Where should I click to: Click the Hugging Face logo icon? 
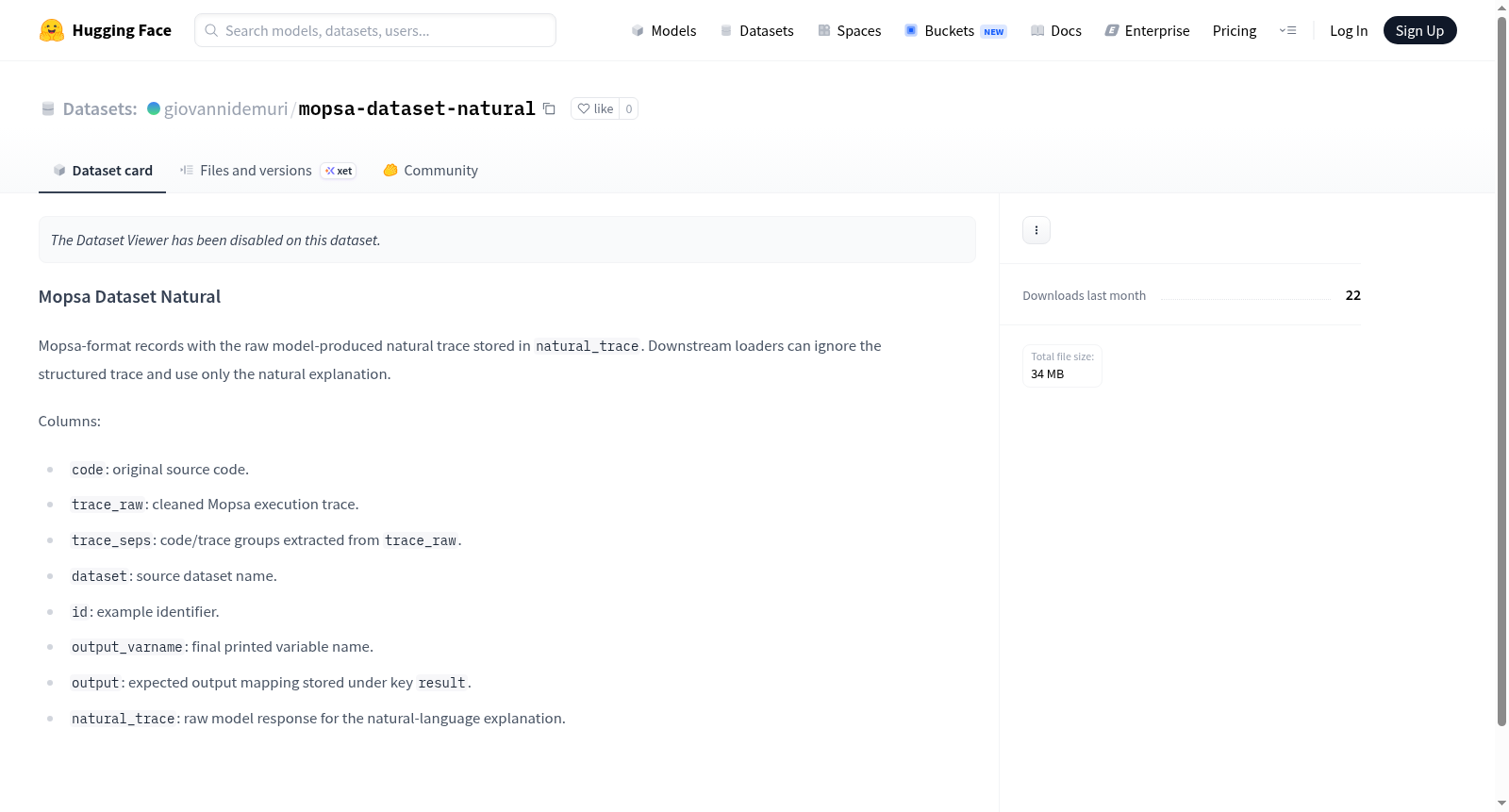point(52,30)
